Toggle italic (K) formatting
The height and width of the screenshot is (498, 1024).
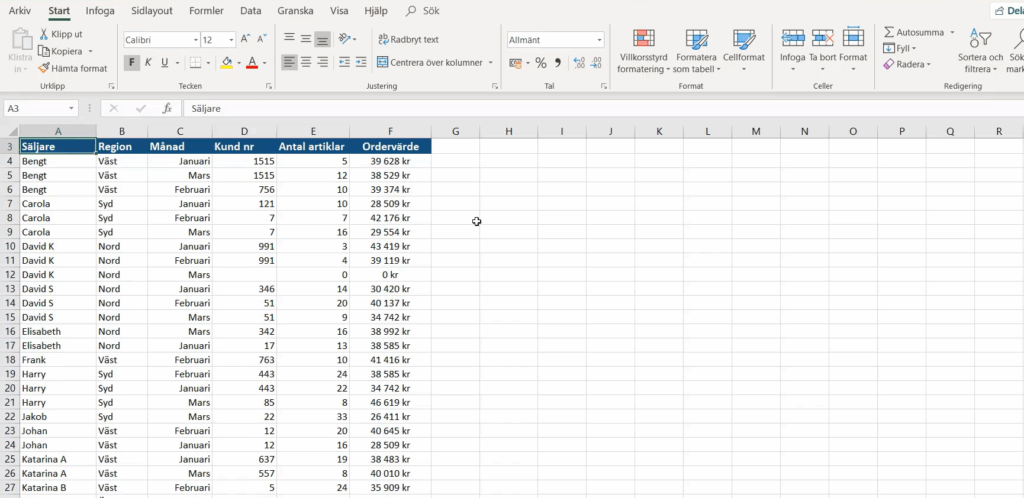pyautogui.click(x=148, y=62)
